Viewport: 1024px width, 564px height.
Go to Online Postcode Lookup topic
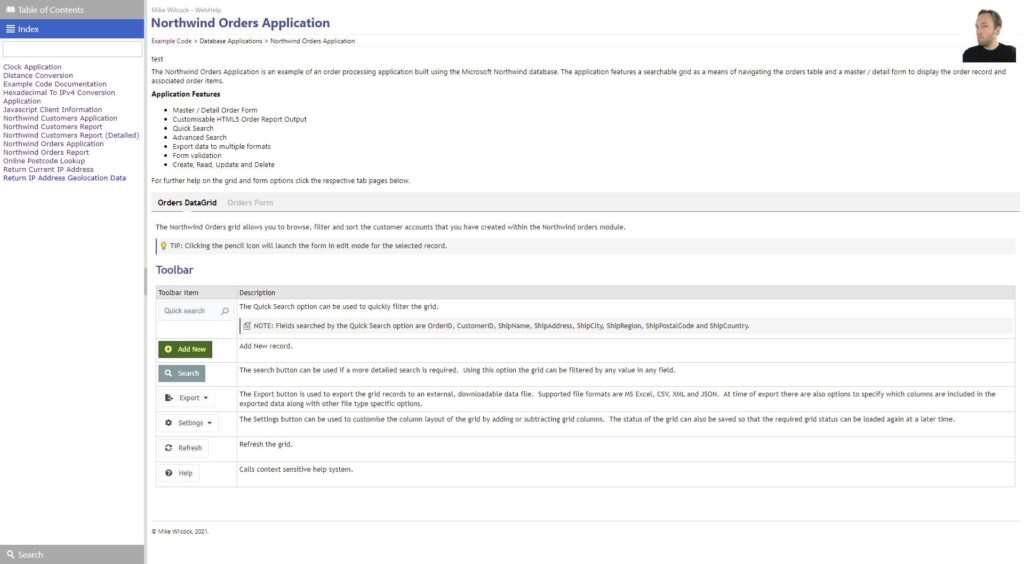click(x=44, y=161)
